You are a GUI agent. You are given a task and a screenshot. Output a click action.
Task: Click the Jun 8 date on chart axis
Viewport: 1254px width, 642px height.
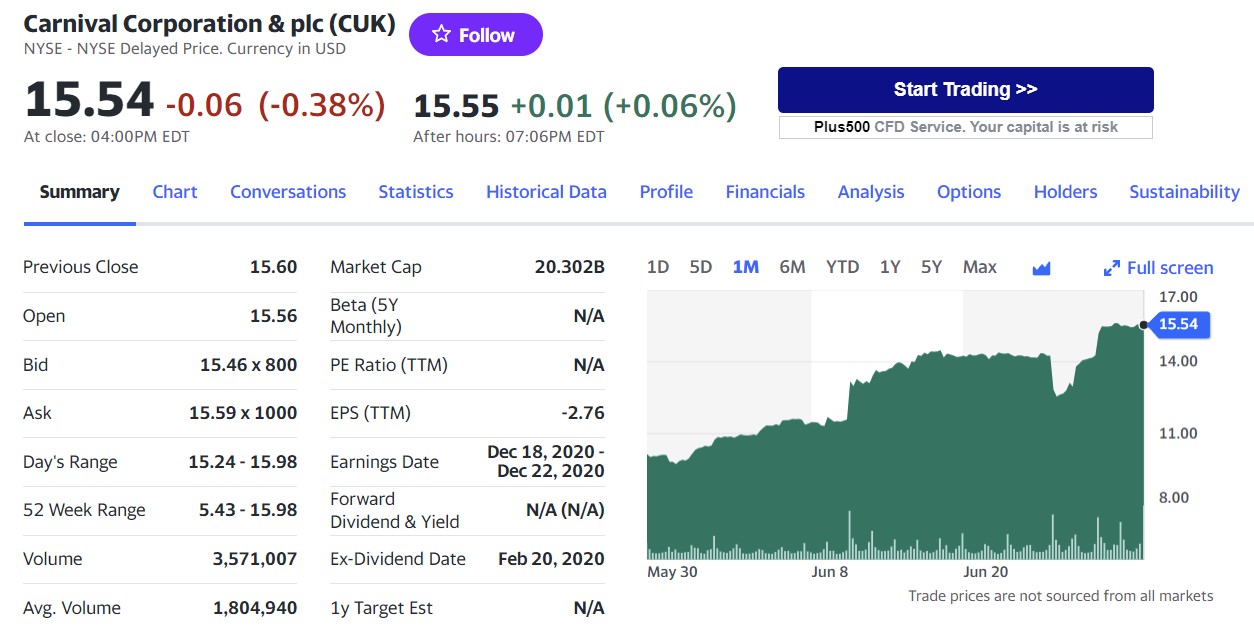(830, 572)
